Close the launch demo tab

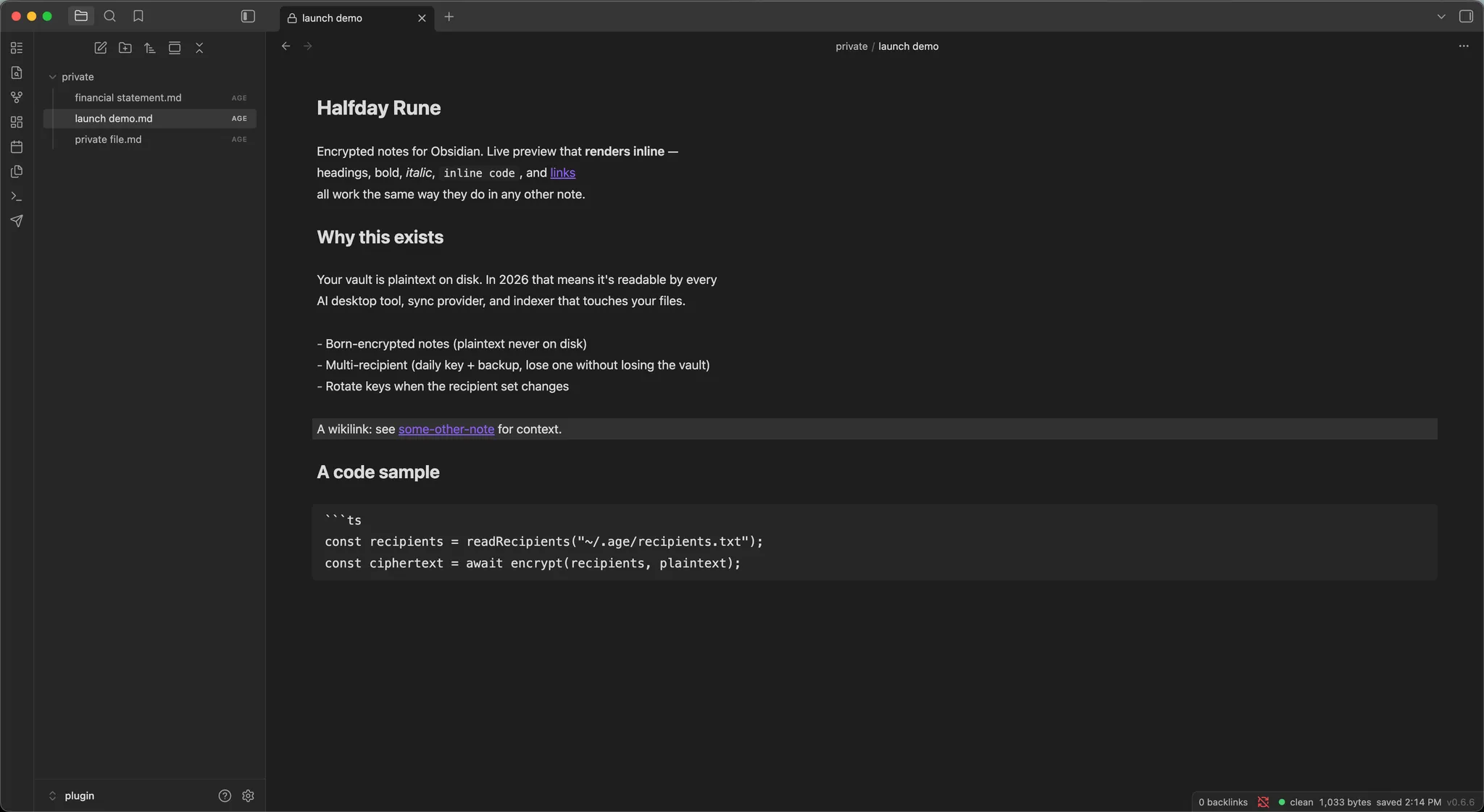tap(422, 18)
